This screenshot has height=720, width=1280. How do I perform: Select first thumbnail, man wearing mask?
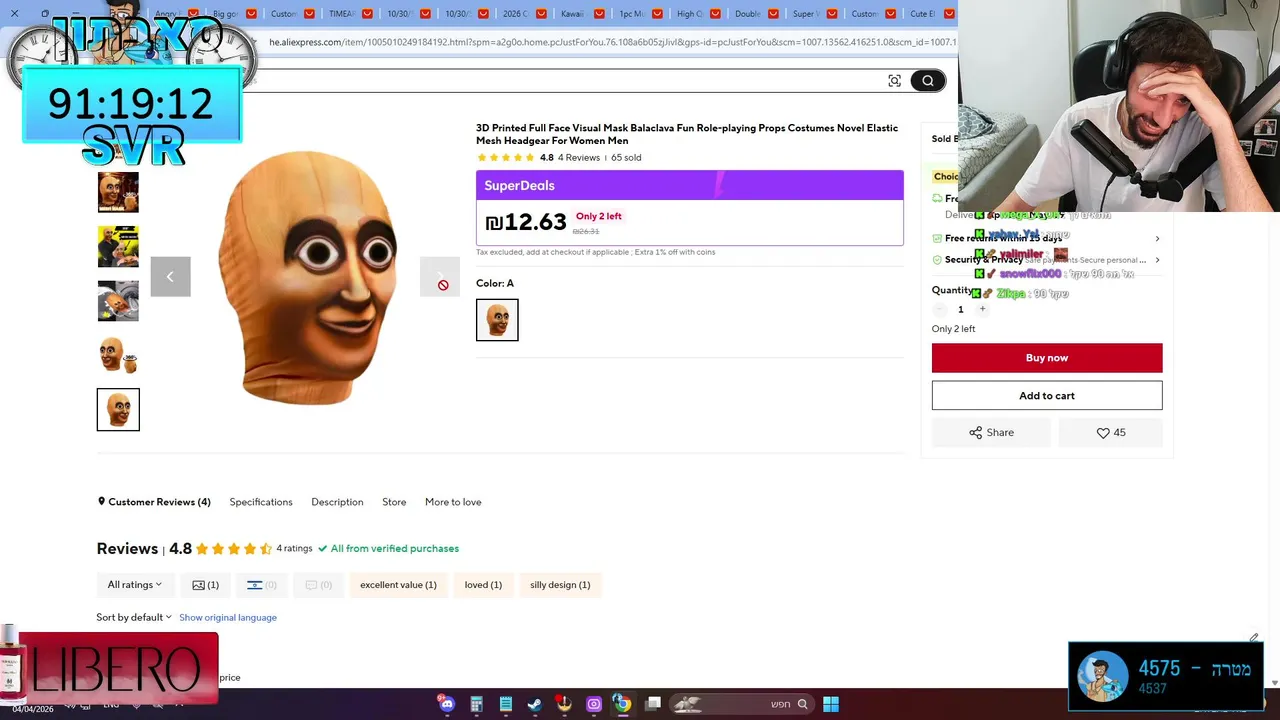[x=118, y=192]
